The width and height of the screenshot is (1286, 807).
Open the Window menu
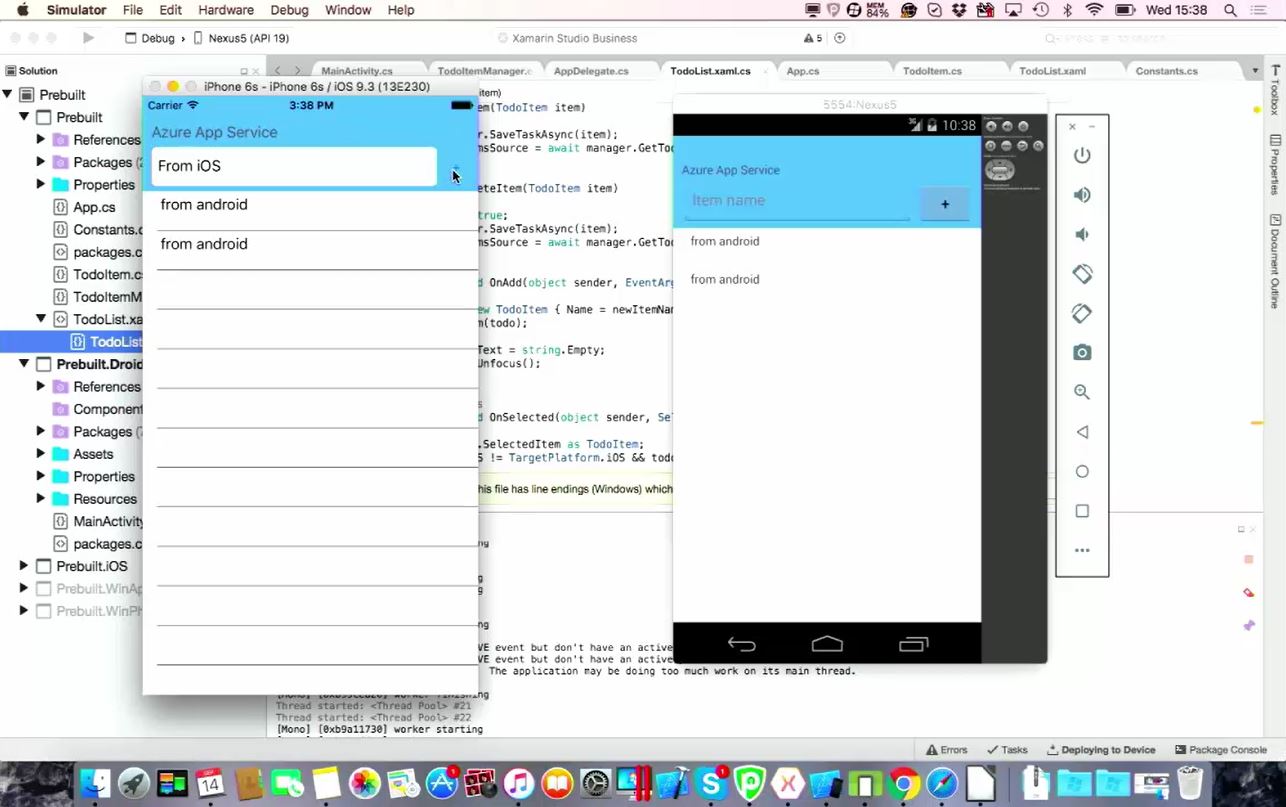click(348, 10)
